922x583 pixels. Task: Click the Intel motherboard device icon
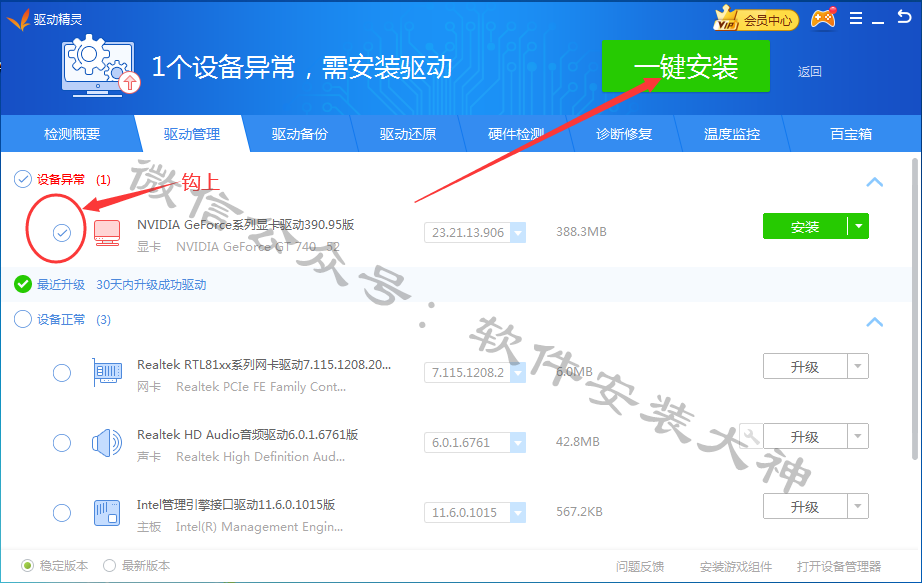107,512
